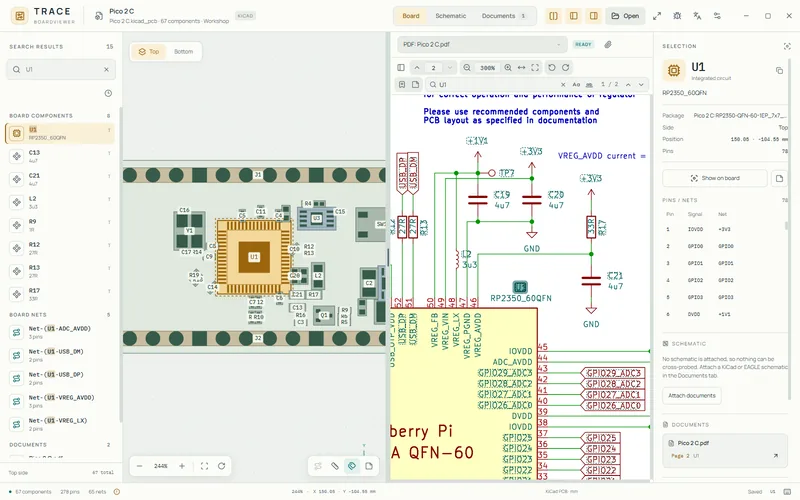The image size is (800, 500).
Task: Click focus selection icon in Selection header
Action: [x=787, y=46]
